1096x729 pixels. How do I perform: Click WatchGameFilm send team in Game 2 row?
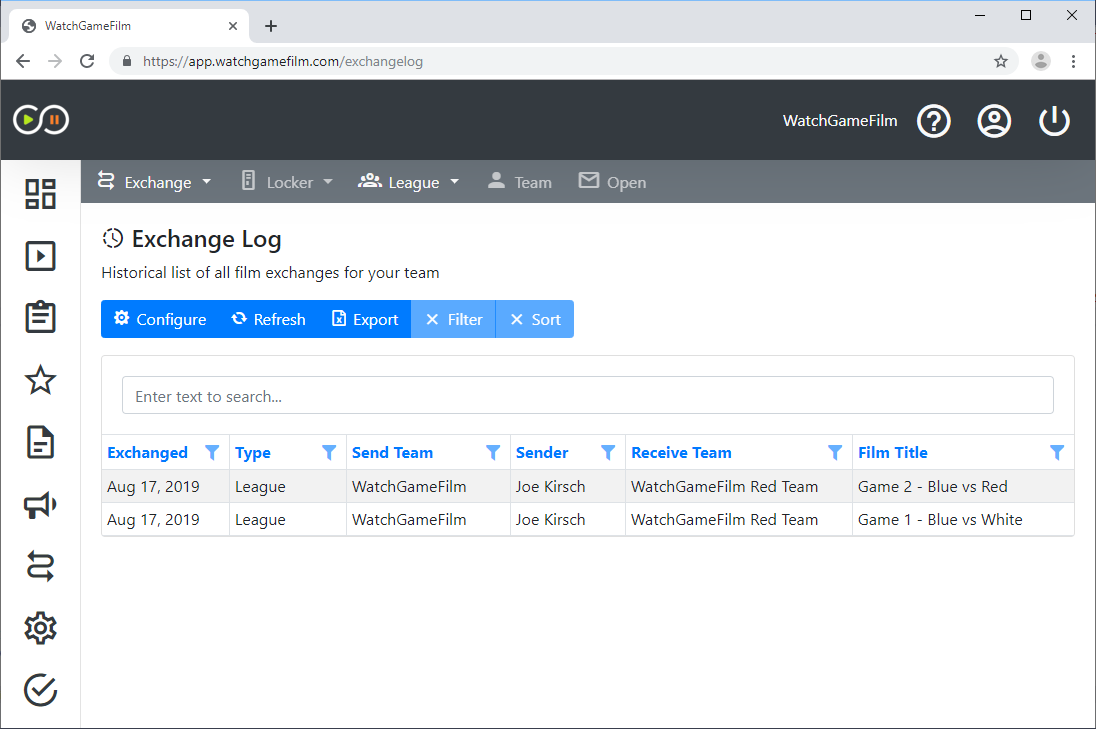click(x=409, y=486)
